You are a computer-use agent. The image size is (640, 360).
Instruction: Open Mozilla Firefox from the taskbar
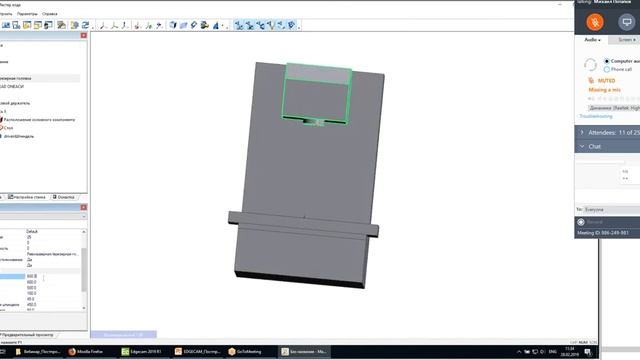[86, 351]
